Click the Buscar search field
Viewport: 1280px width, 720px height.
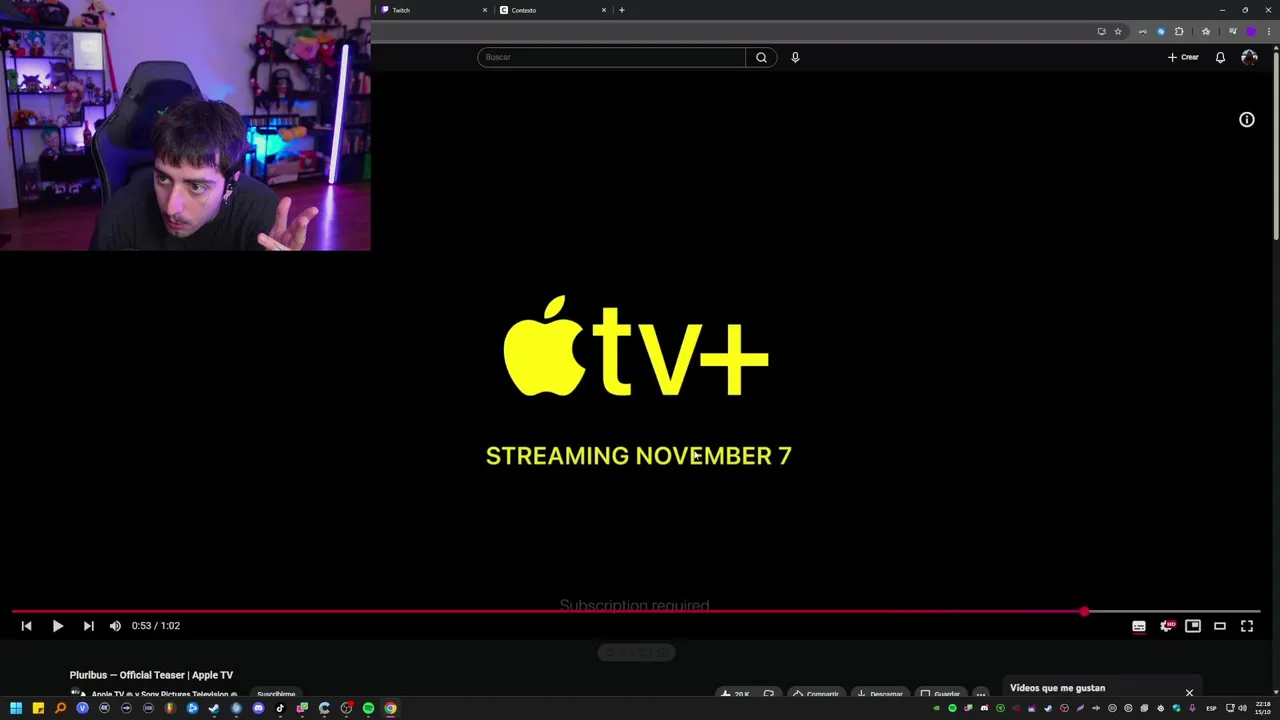coord(611,57)
